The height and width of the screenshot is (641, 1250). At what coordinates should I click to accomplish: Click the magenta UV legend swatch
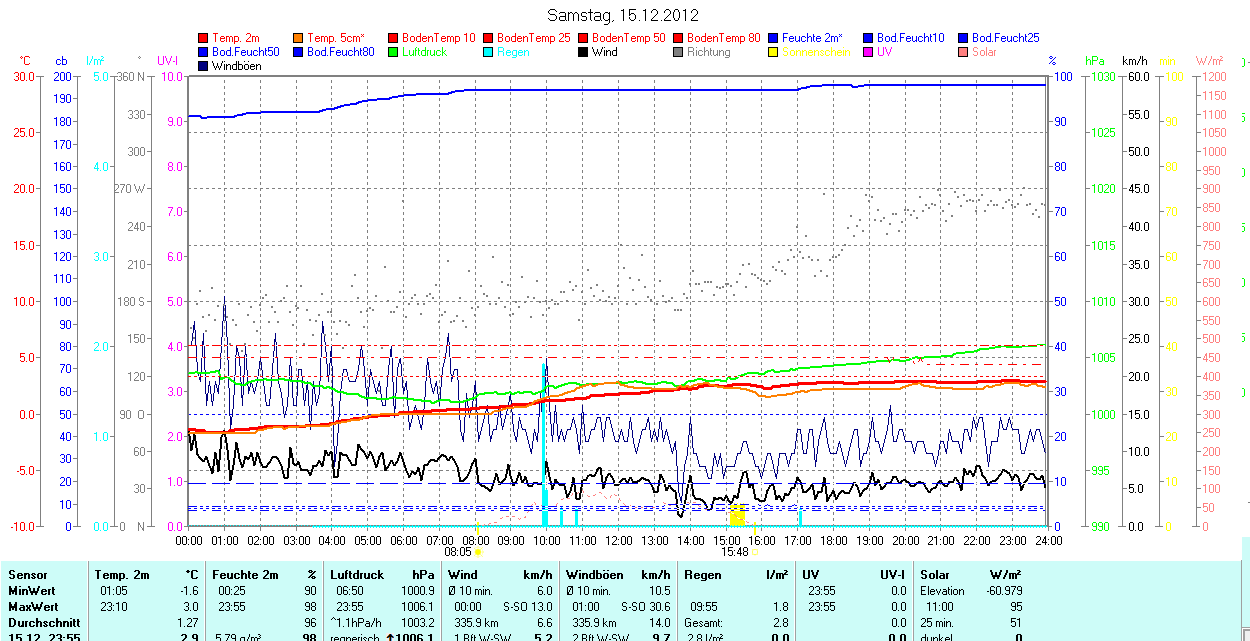click(869, 52)
